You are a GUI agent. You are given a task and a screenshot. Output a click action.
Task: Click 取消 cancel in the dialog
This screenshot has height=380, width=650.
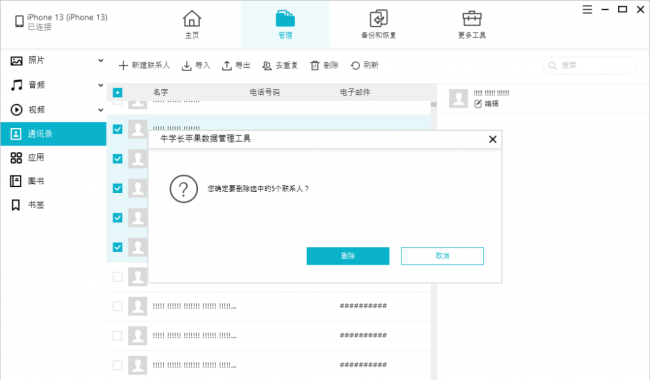click(x=442, y=256)
